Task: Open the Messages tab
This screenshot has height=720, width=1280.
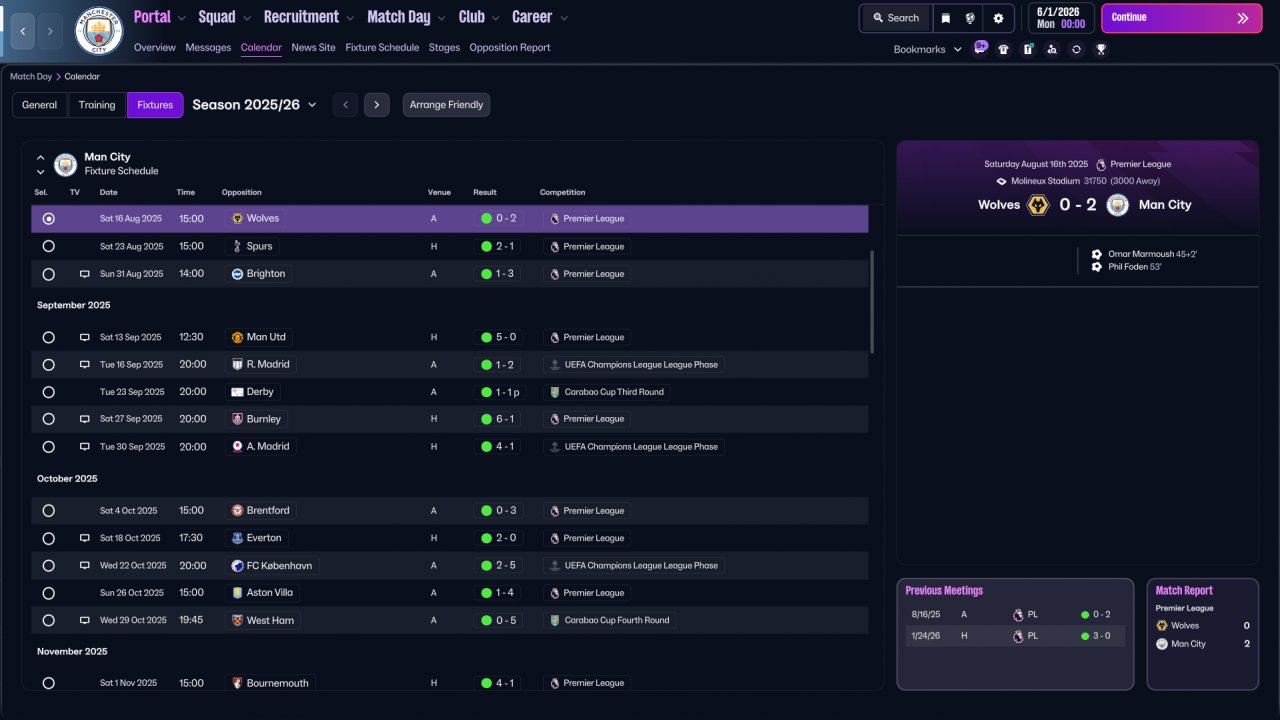Action: click(x=208, y=47)
